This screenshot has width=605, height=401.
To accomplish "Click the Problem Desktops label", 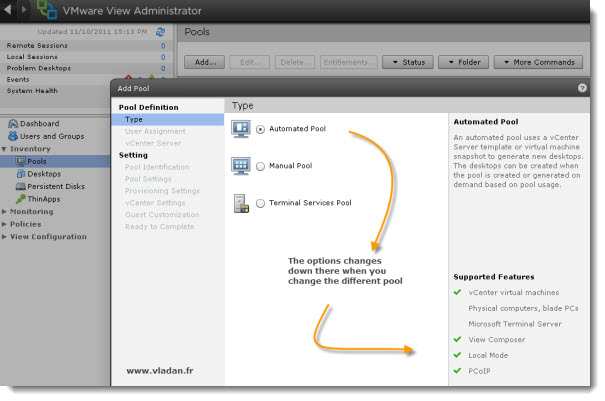I will (39, 68).
